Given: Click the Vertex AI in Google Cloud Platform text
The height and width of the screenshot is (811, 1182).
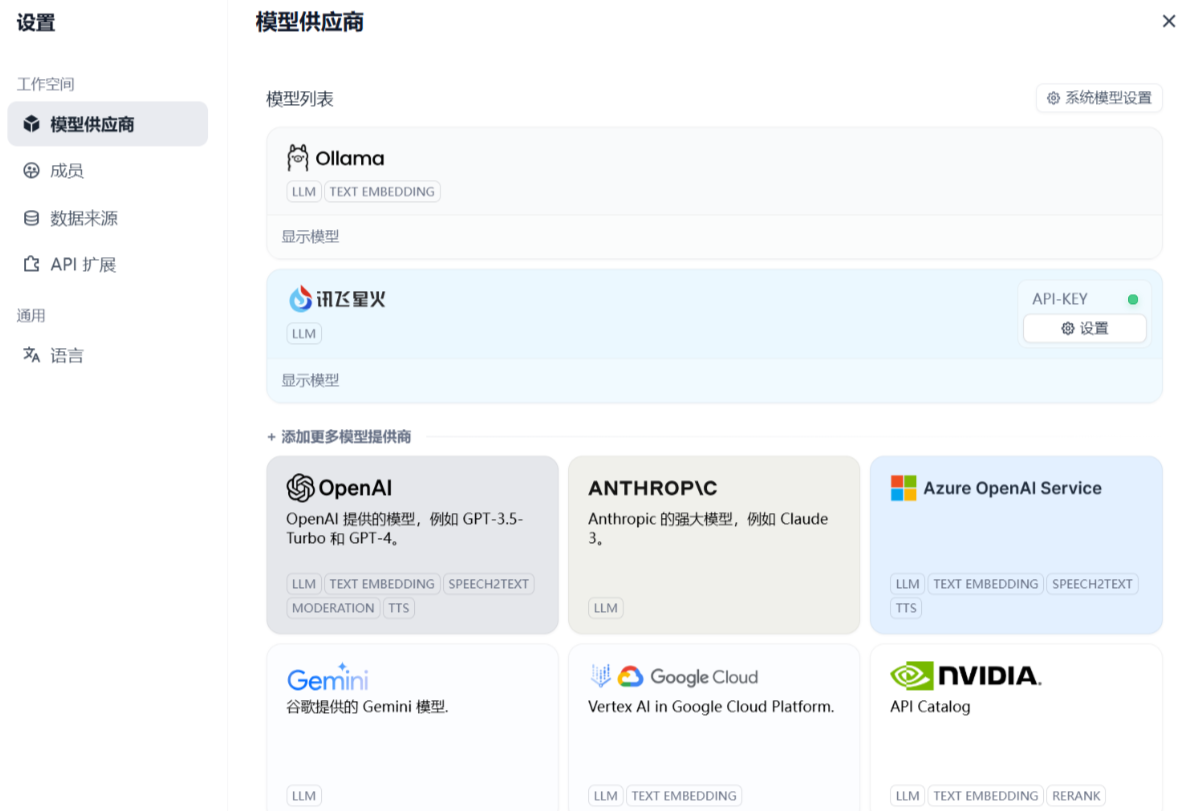Looking at the screenshot, I should pos(711,706).
